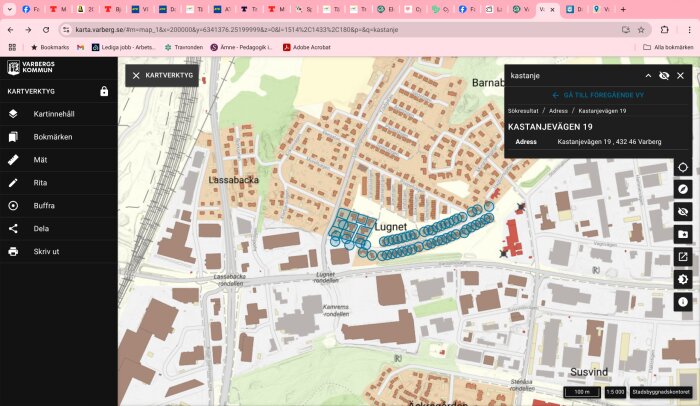Click the Dela share tool

[58, 228]
